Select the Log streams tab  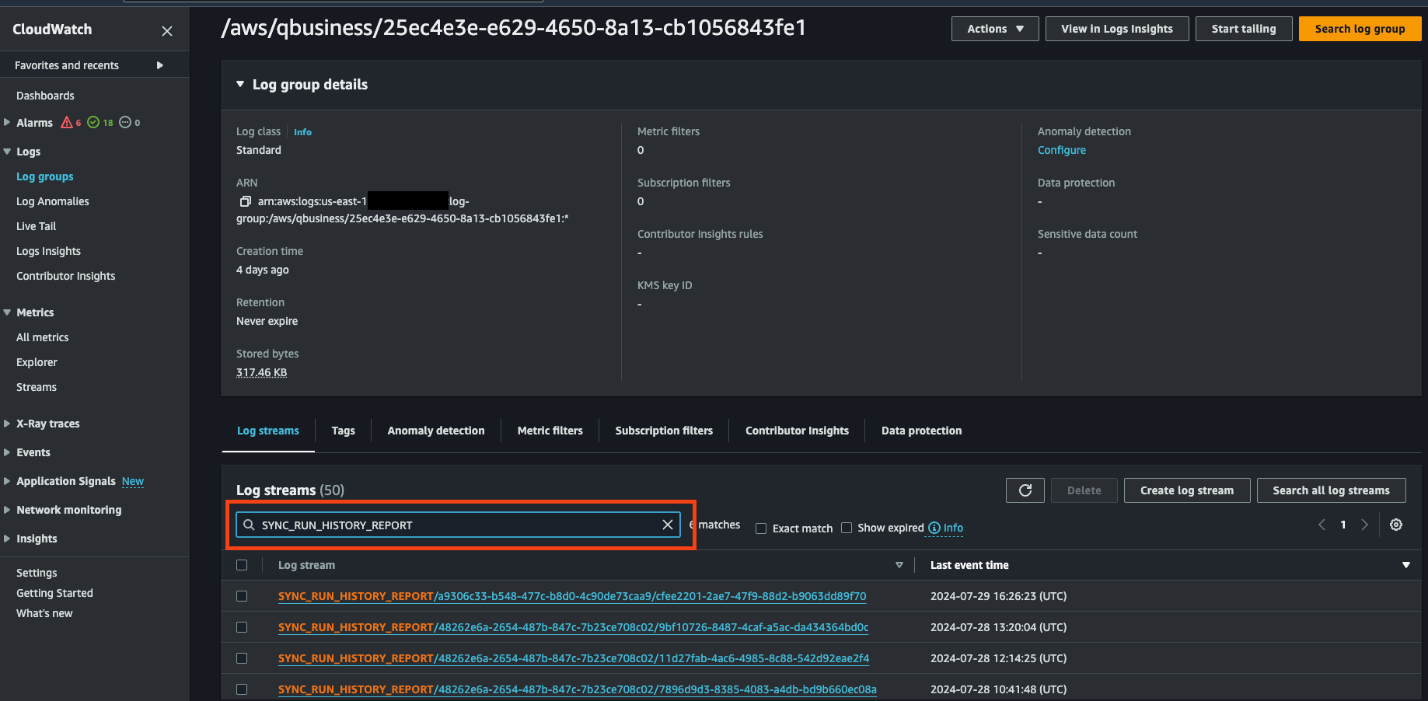[x=268, y=431]
